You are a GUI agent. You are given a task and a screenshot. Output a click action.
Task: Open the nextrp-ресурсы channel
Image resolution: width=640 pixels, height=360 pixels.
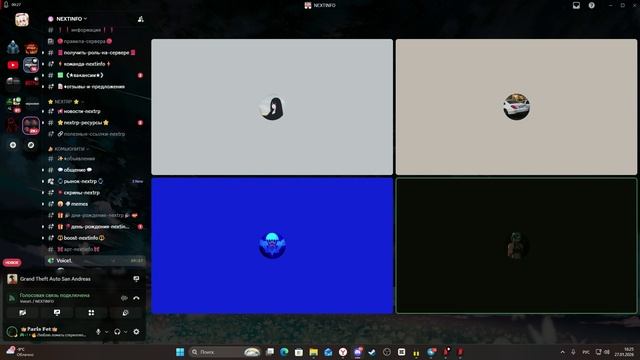click(x=95, y=122)
